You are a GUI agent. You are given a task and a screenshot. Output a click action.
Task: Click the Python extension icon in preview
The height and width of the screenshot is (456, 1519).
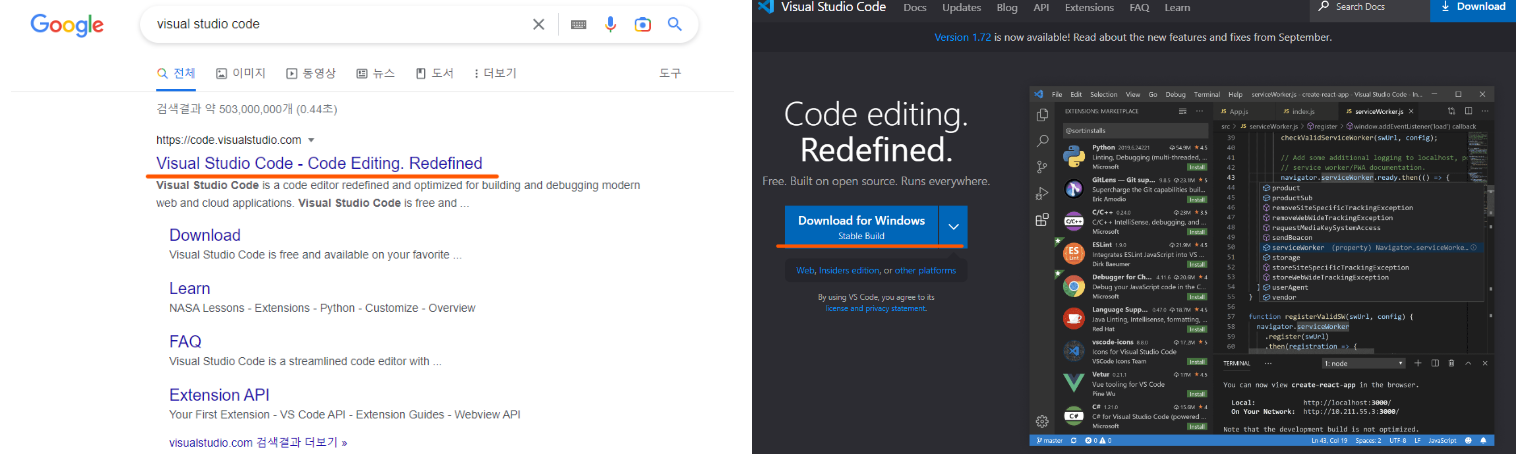[x=1074, y=156]
